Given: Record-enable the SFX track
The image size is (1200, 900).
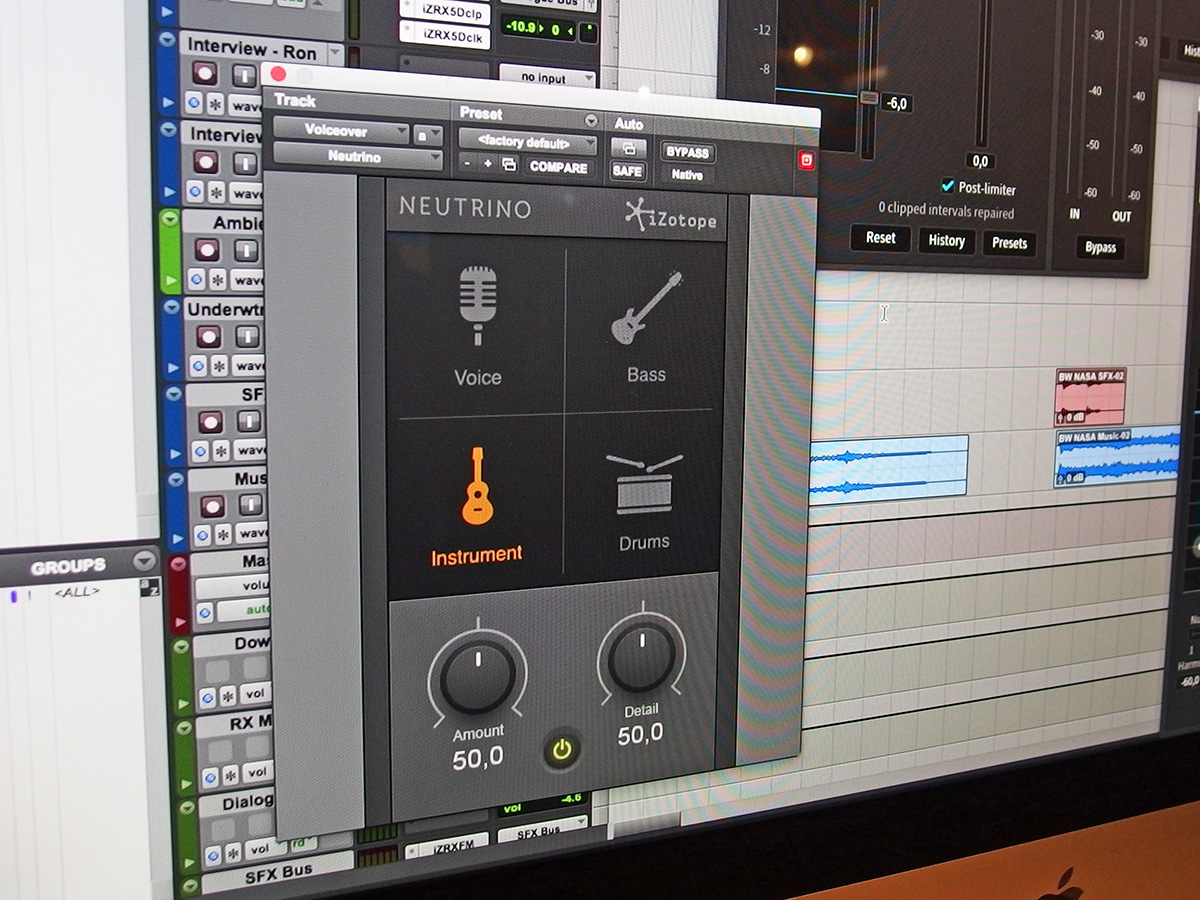Looking at the screenshot, I should point(210,421).
